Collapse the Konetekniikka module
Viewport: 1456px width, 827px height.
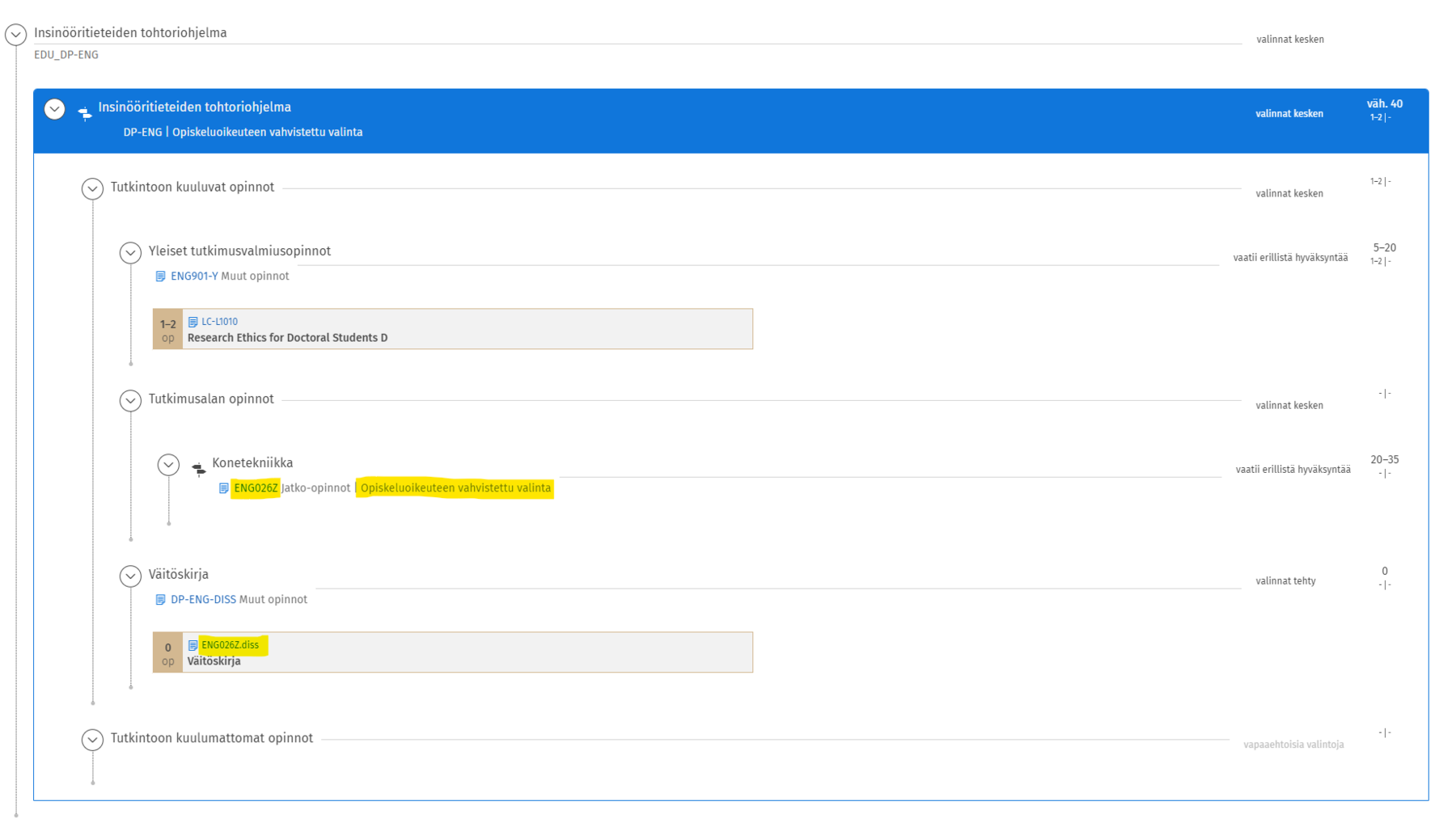tap(168, 465)
